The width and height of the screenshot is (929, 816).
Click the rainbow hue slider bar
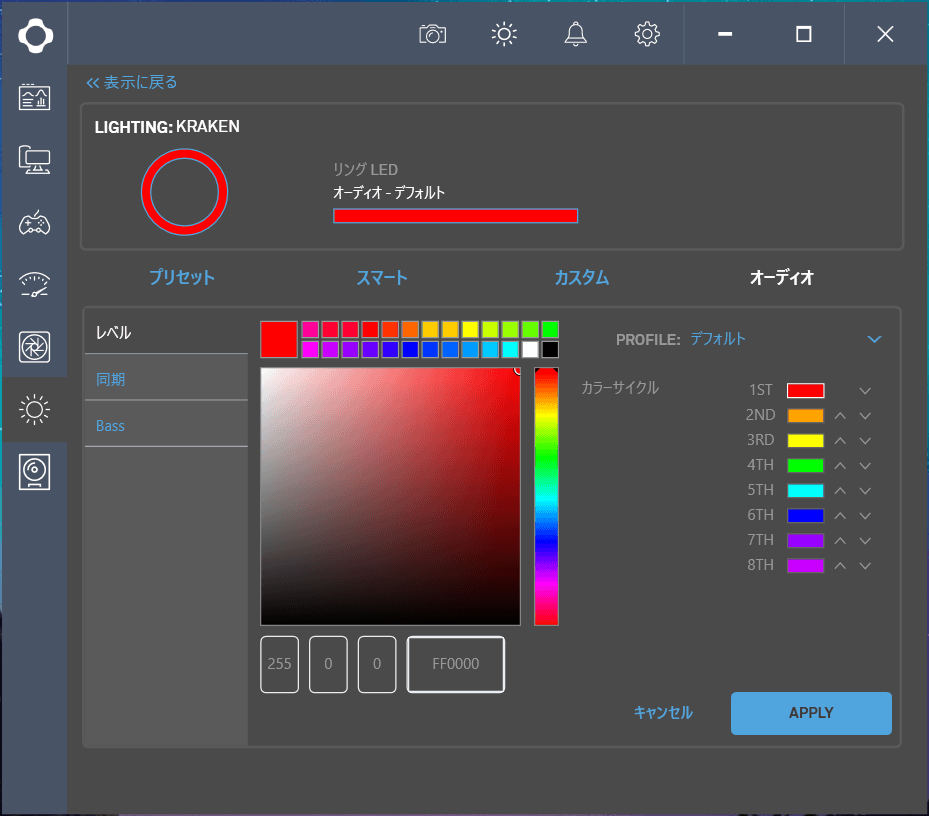tap(546, 497)
